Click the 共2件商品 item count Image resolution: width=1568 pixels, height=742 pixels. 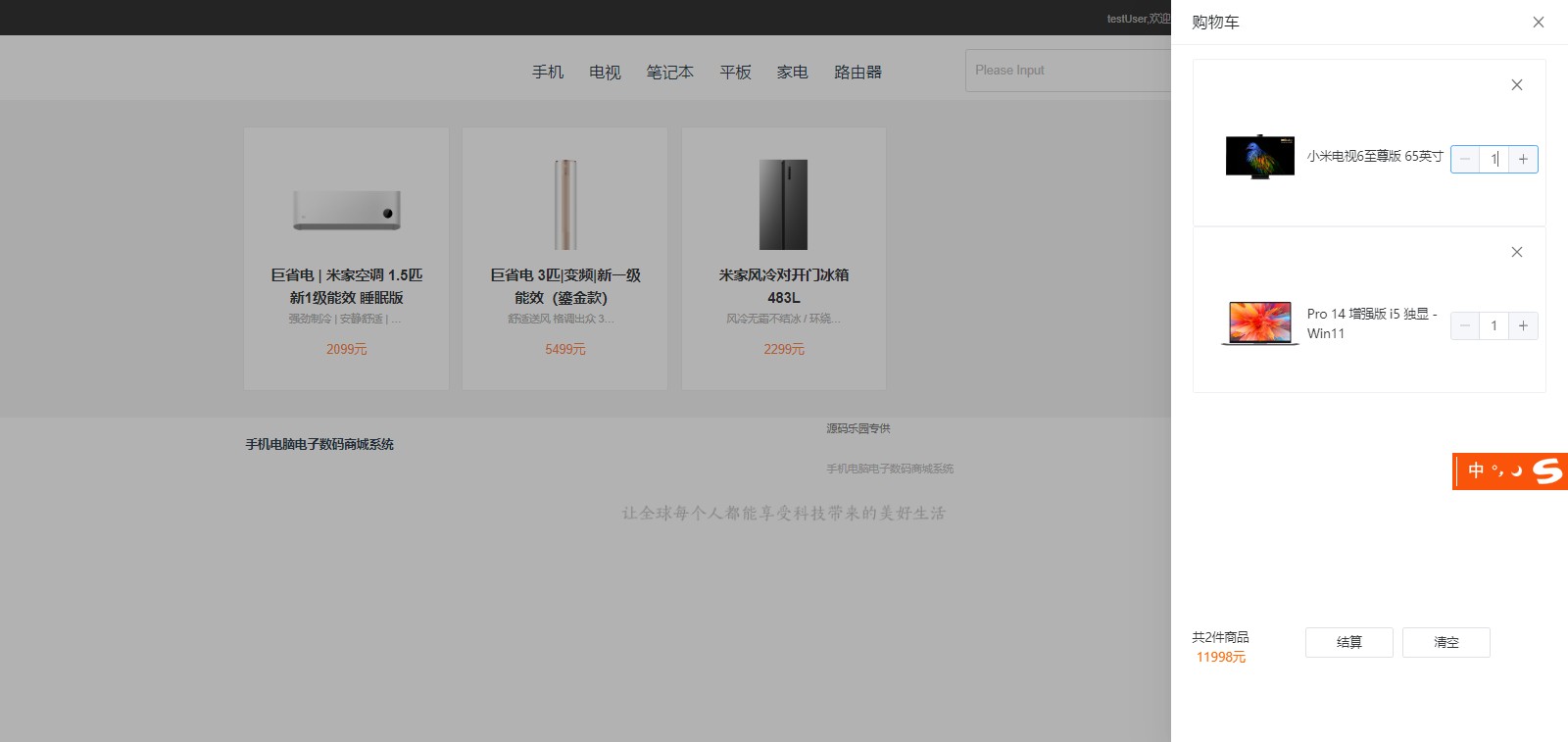coord(1220,637)
